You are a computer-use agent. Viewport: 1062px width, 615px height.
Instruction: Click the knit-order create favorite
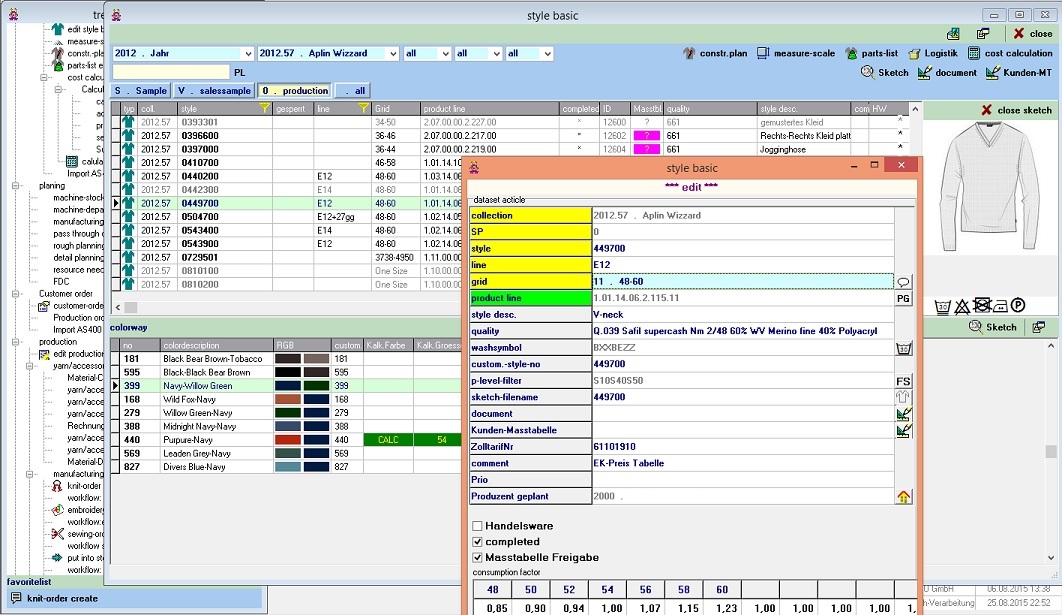tap(62, 598)
